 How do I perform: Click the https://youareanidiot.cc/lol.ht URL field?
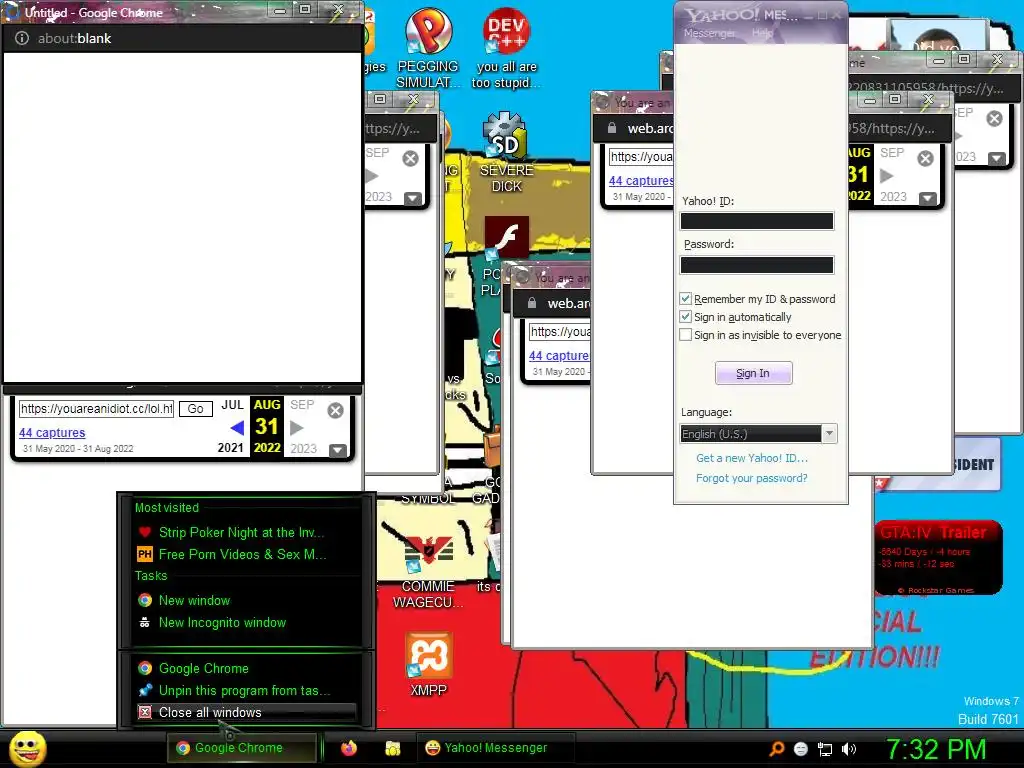(x=97, y=409)
